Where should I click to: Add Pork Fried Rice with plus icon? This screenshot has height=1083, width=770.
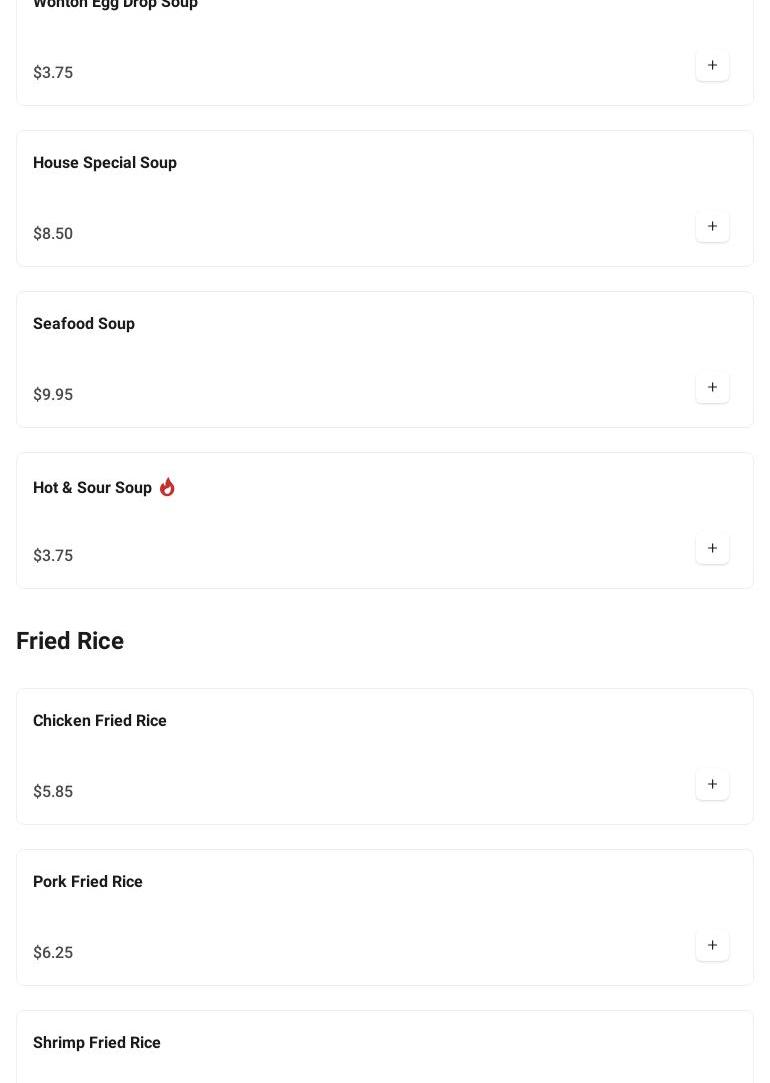coord(712,946)
